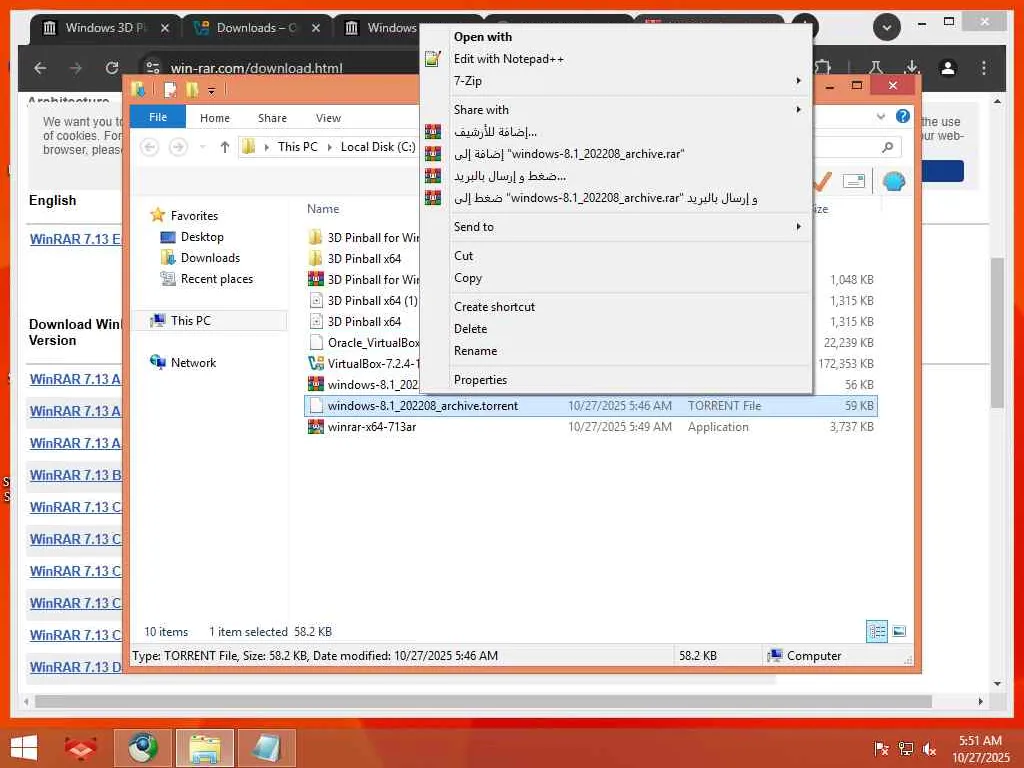Open Edit with Notepad++ in context menu

(508, 59)
